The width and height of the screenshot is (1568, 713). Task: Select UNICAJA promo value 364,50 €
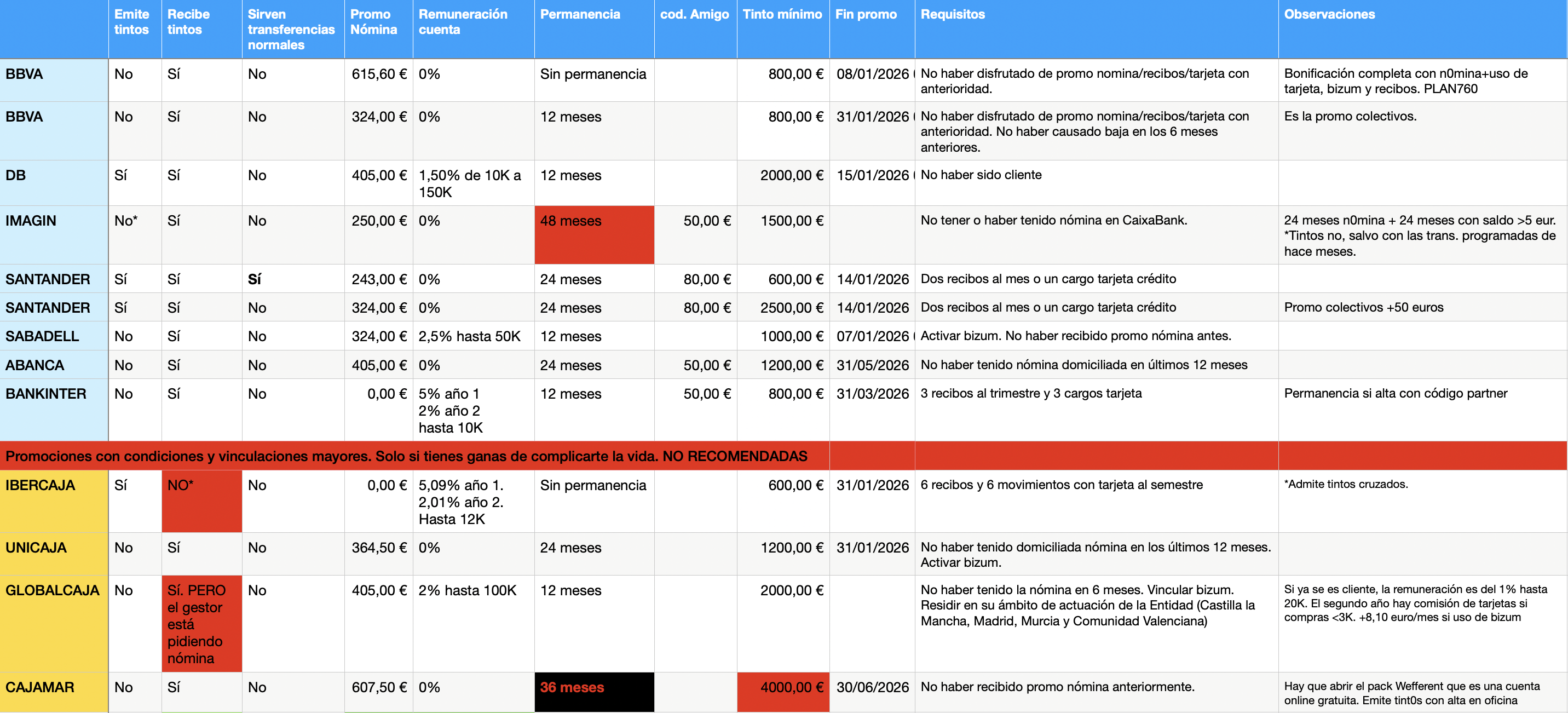[x=379, y=548]
